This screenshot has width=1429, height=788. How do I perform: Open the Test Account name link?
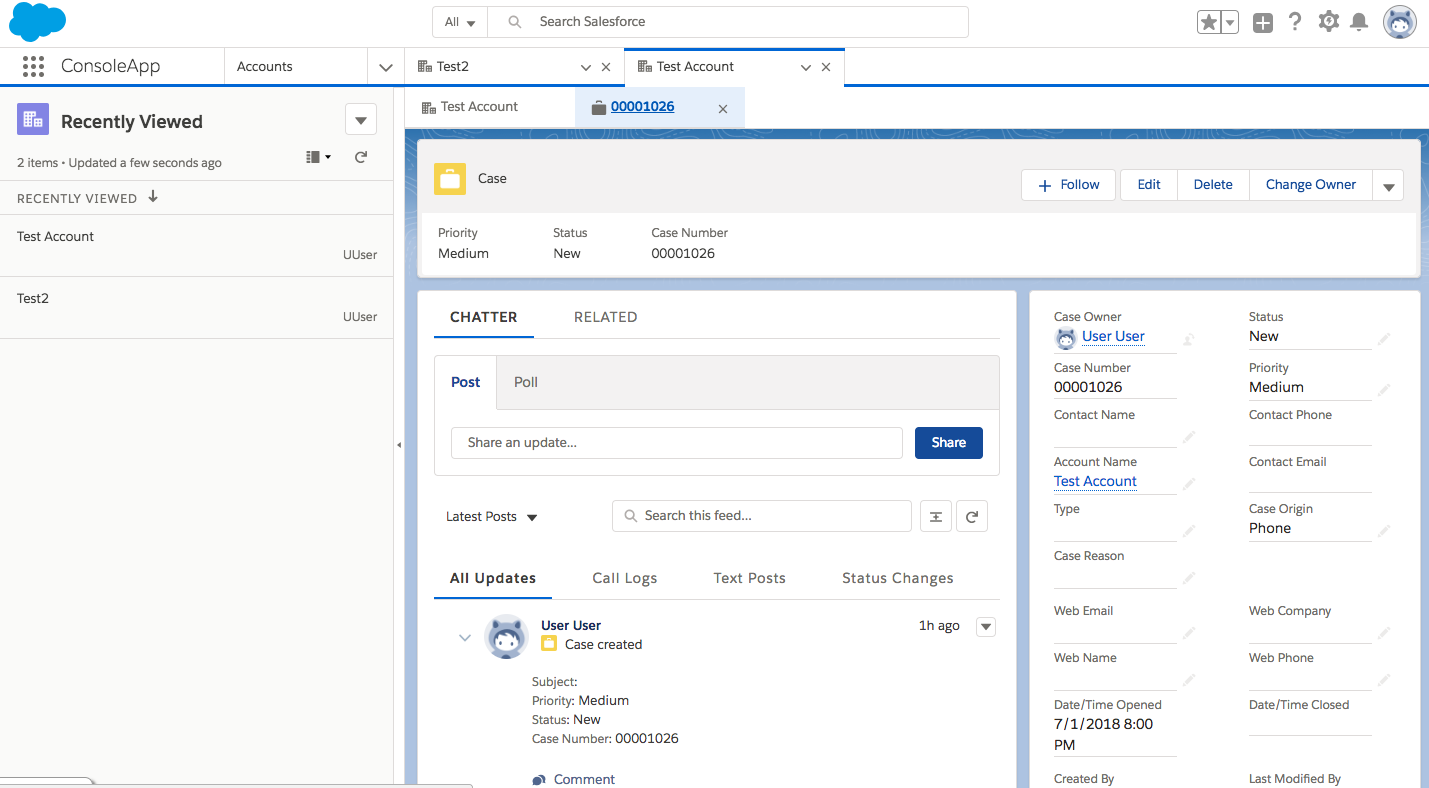[x=1095, y=481]
